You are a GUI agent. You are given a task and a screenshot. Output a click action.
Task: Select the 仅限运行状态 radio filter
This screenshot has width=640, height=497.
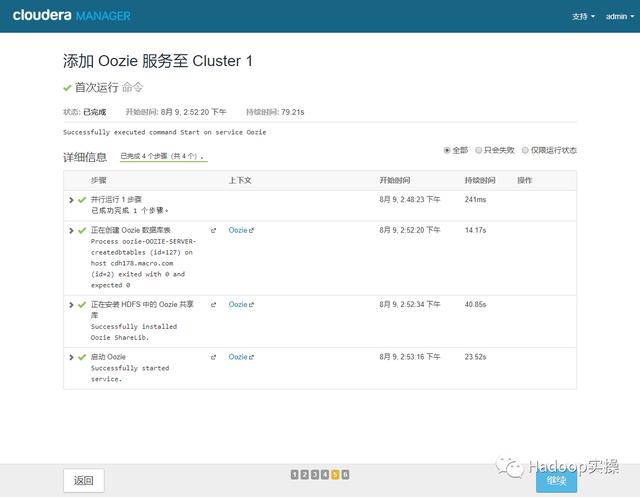[x=525, y=150]
